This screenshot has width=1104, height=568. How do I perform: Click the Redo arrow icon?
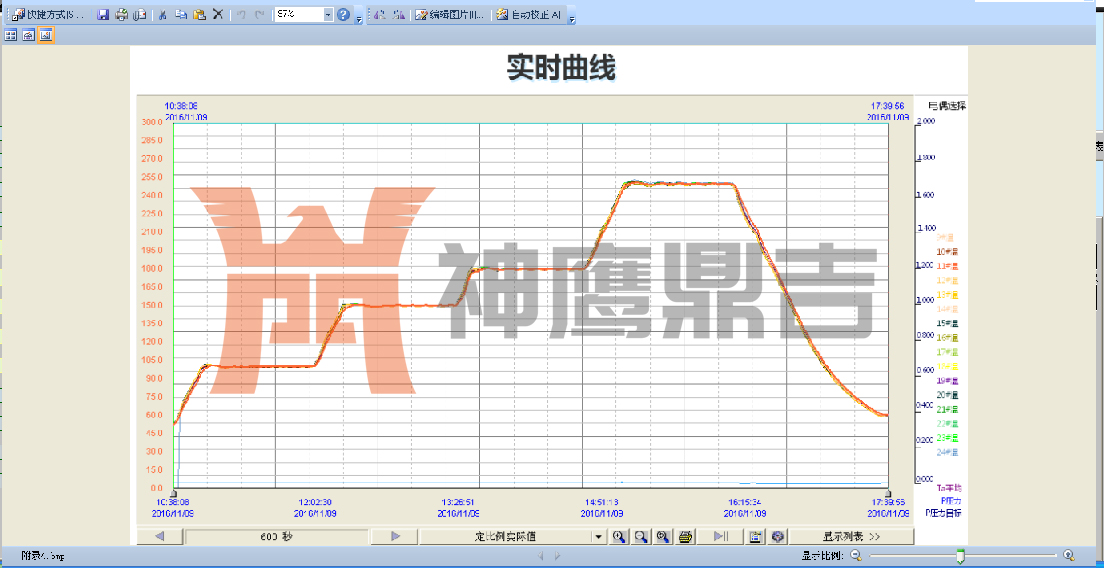click(259, 14)
